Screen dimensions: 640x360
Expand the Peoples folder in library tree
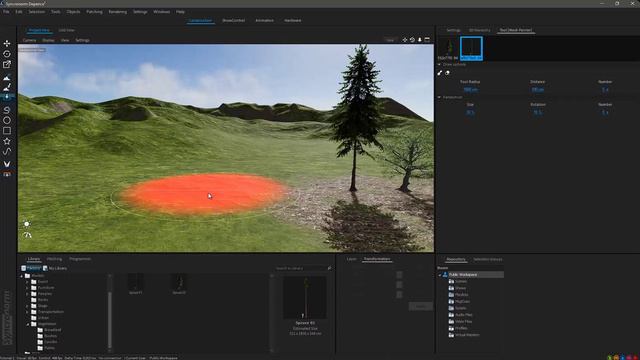(x=28, y=294)
